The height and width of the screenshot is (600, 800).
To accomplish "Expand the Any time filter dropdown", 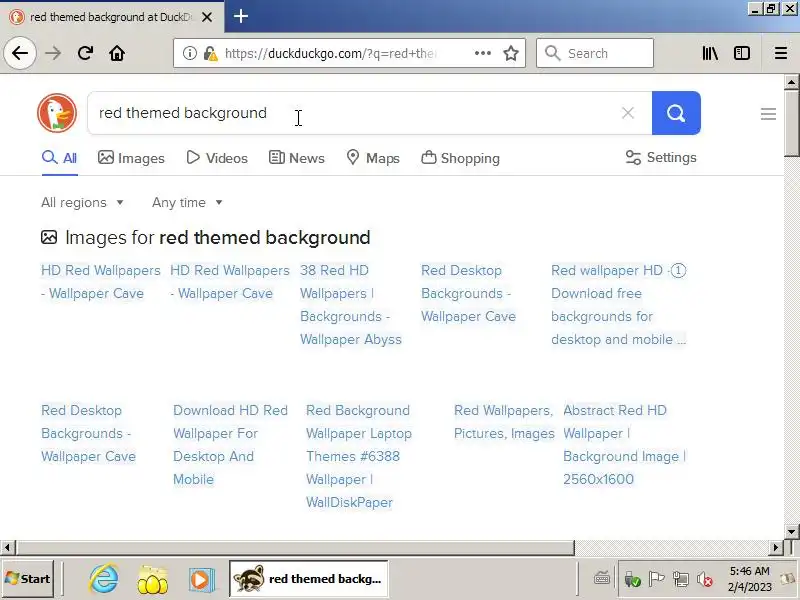I will [x=187, y=203].
